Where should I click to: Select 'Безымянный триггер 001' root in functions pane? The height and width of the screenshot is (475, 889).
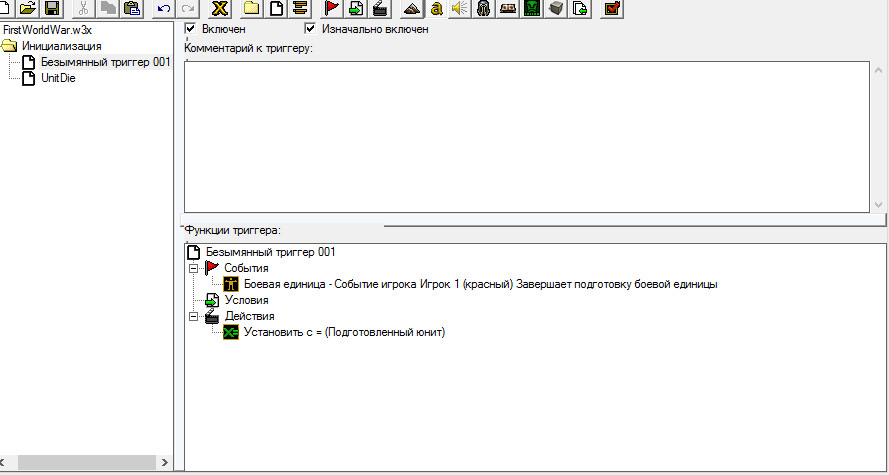click(x=270, y=252)
